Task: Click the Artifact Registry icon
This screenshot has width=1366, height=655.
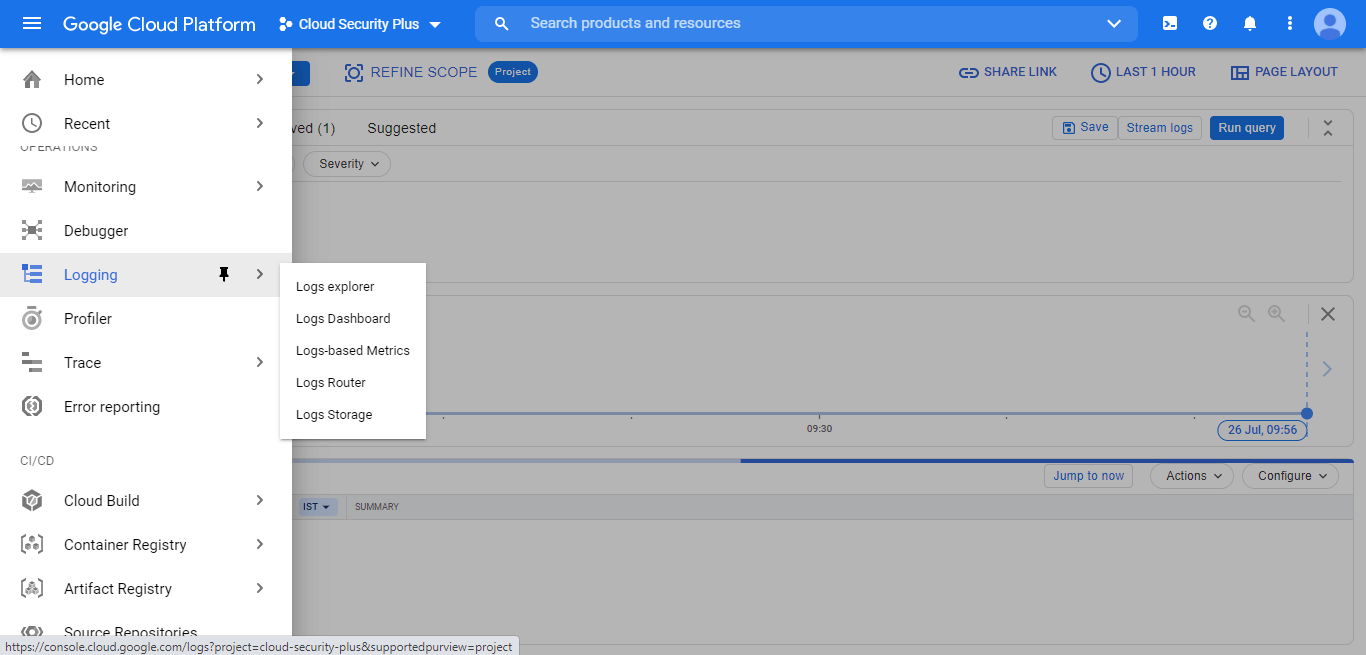Action: click(x=32, y=589)
